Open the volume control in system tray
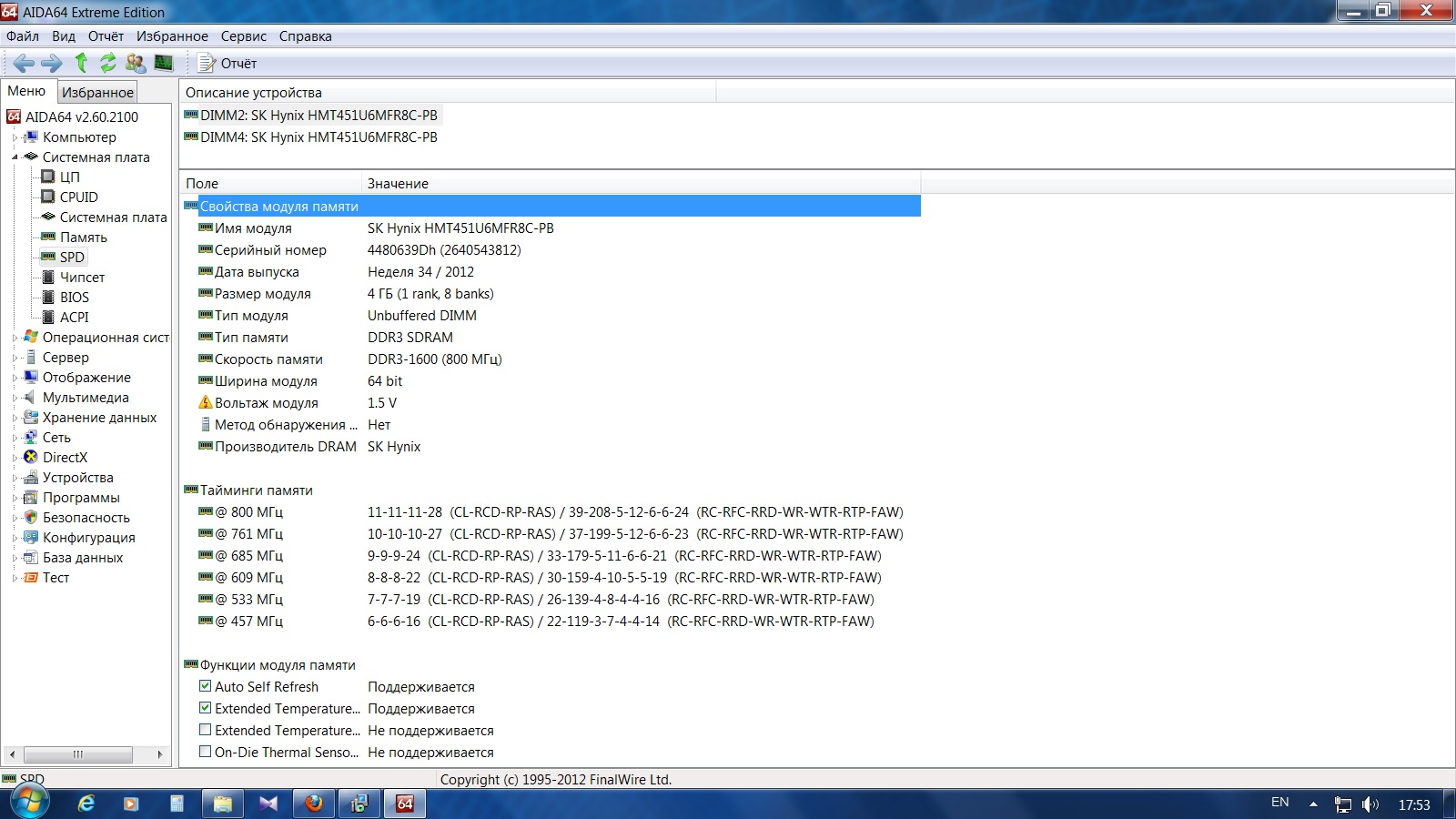The height and width of the screenshot is (819, 1456). [x=1370, y=804]
